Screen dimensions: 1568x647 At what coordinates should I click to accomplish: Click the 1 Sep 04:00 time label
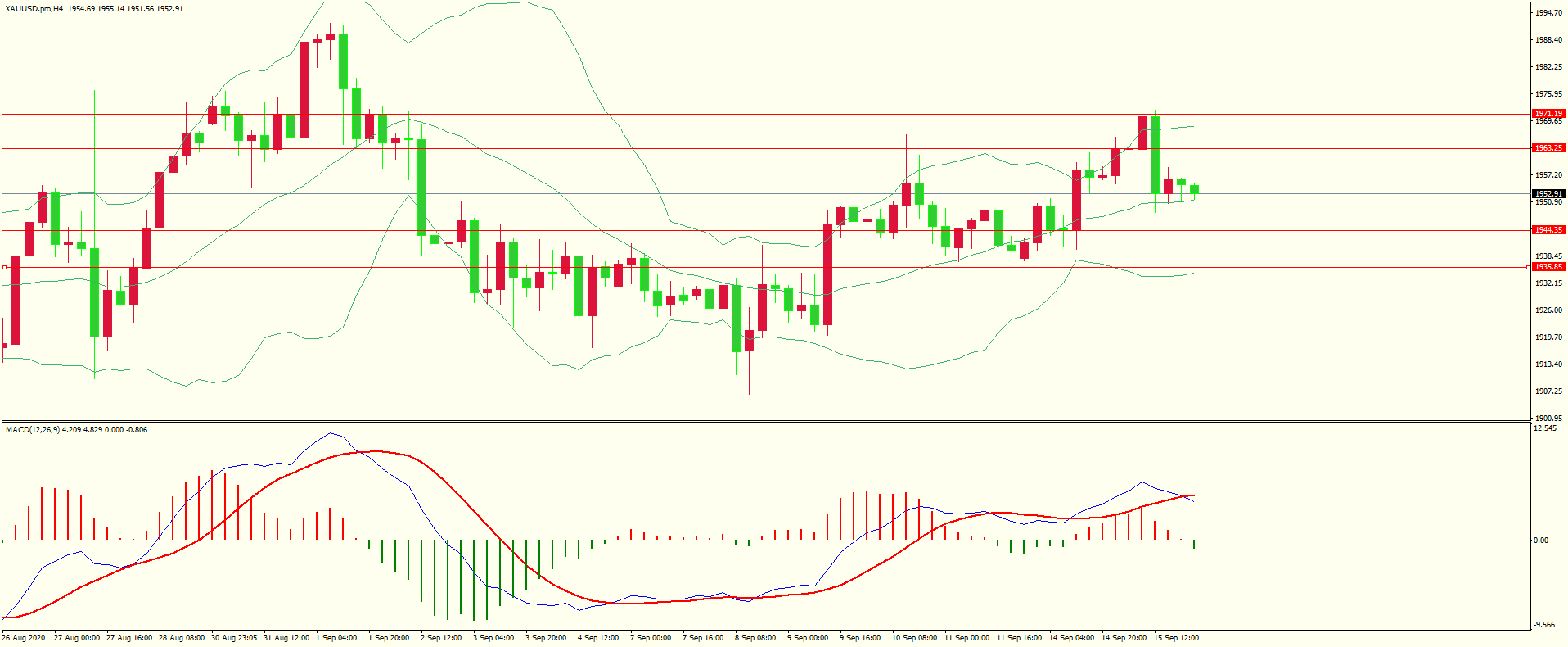(336, 638)
